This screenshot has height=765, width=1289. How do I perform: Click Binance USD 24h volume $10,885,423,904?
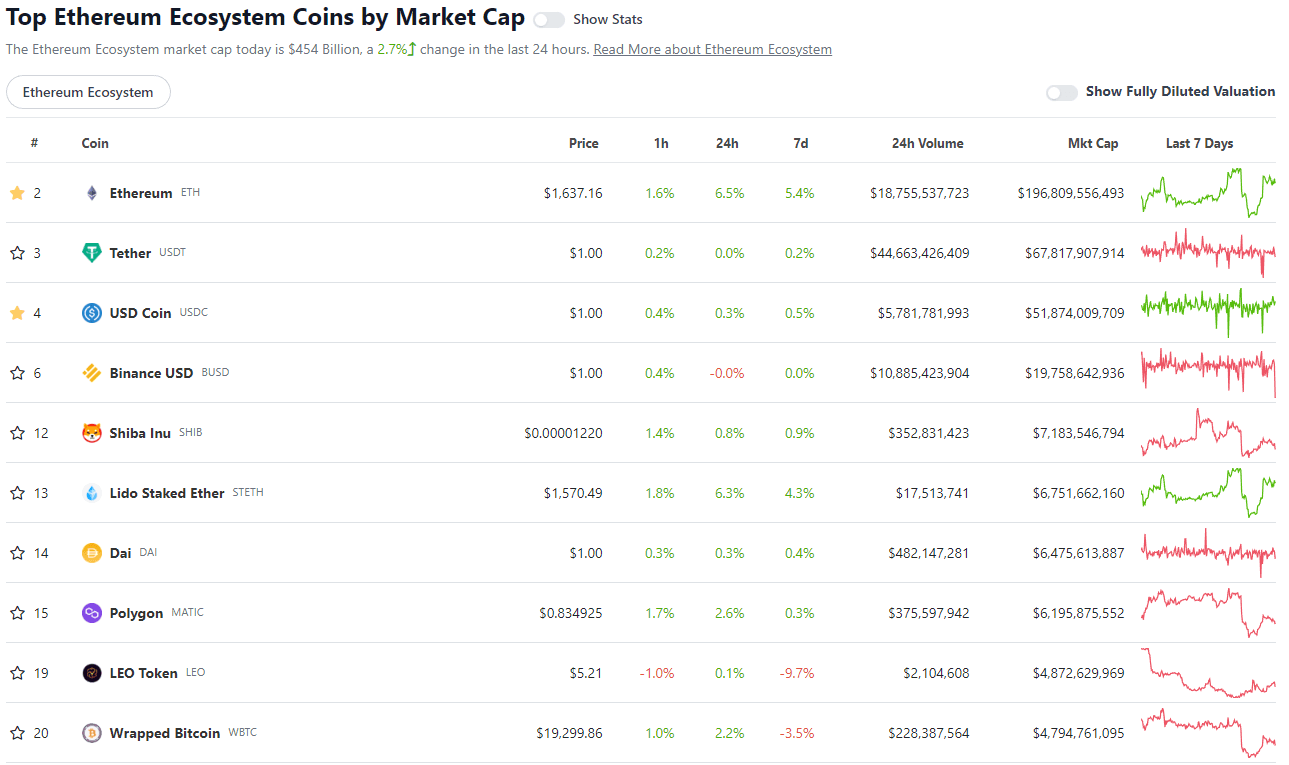[x=920, y=373]
